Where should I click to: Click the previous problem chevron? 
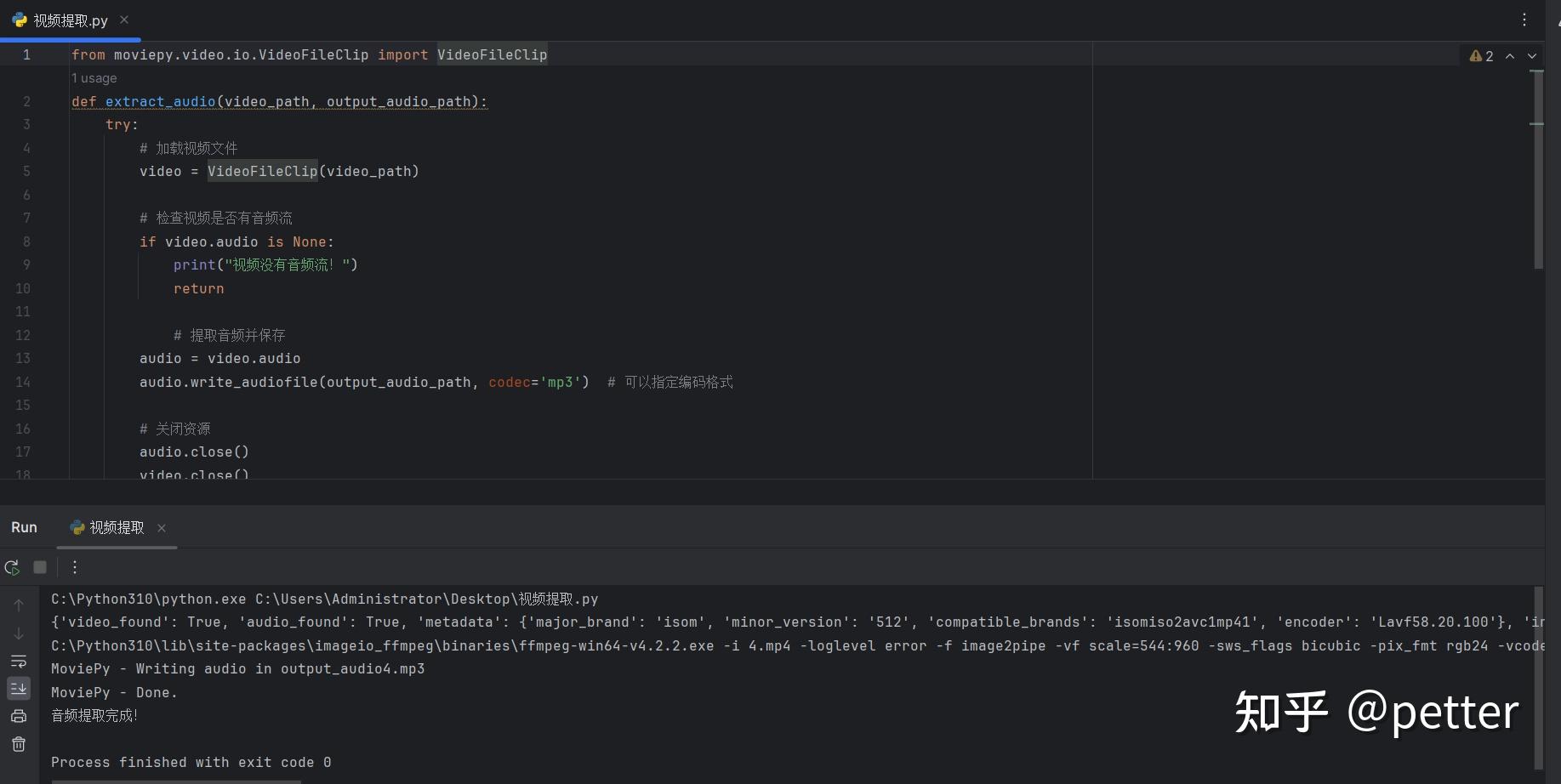[1510, 55]
